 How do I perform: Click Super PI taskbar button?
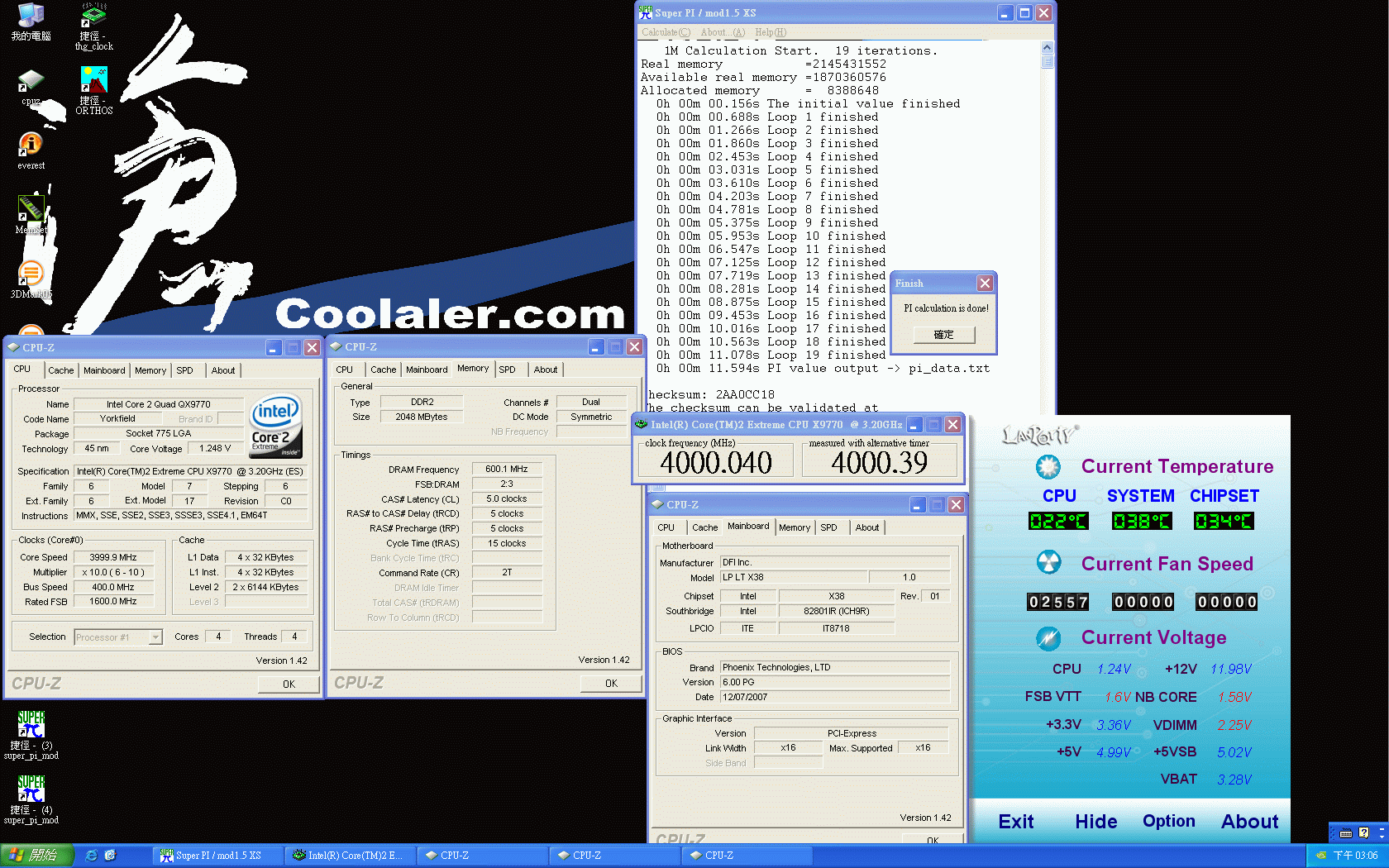(x=217, y=856)
